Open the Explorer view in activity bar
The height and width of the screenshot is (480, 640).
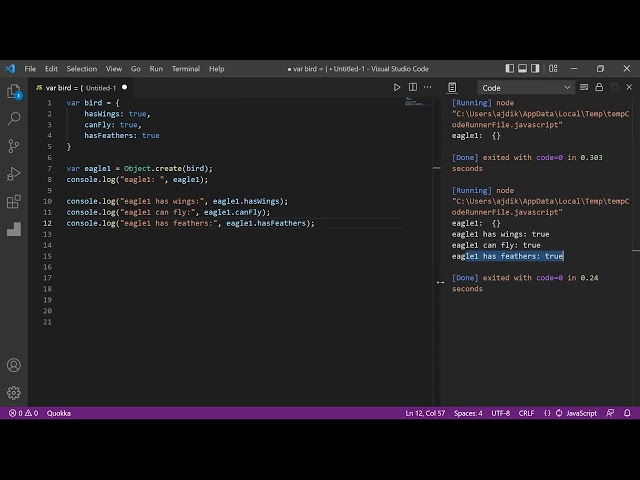14,91
